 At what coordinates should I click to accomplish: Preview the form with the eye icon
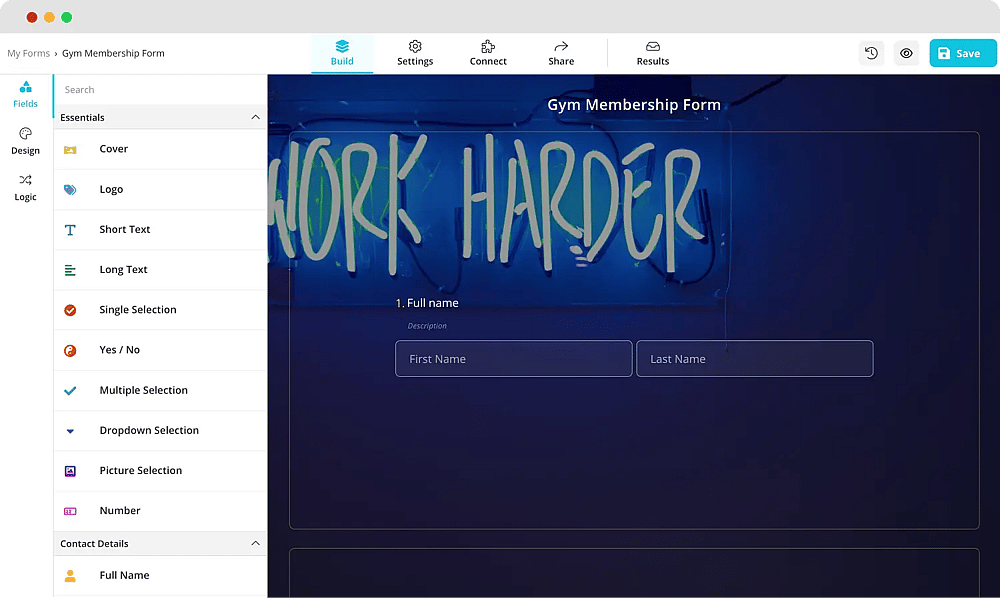[906, 54]
